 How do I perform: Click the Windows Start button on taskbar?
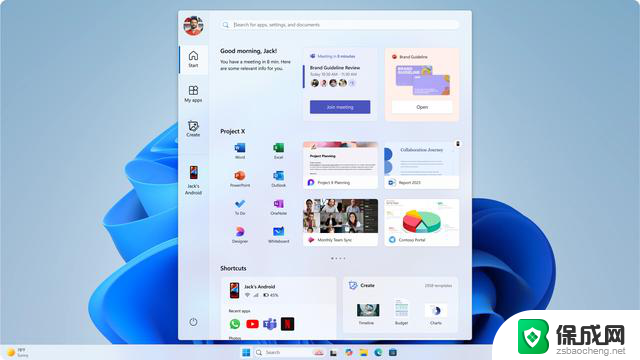coord(246,352)
